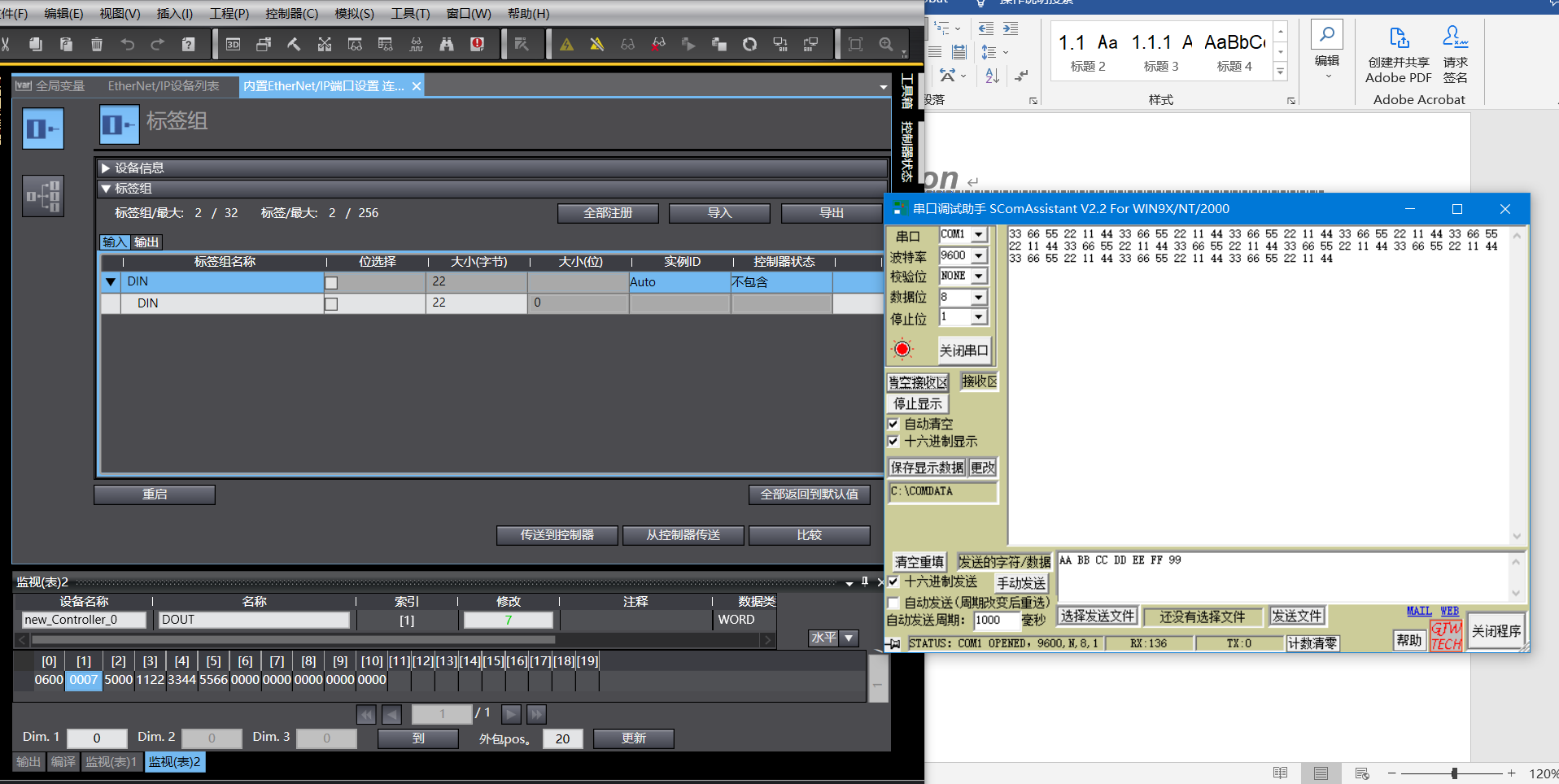Open the 工具(T) menu
The image size is (1559, 784).
tap(410, 14)
